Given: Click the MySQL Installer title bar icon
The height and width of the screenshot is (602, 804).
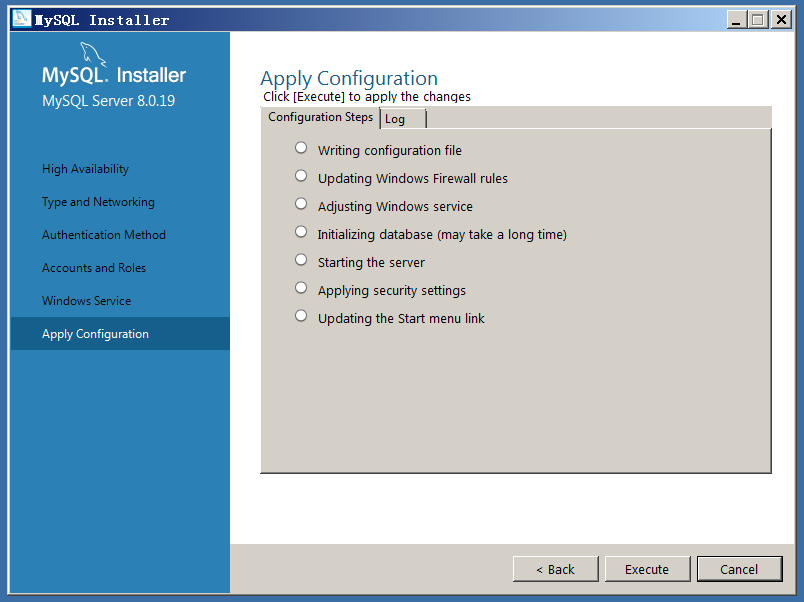Looking at the screenshot, I should pos(22,19).
